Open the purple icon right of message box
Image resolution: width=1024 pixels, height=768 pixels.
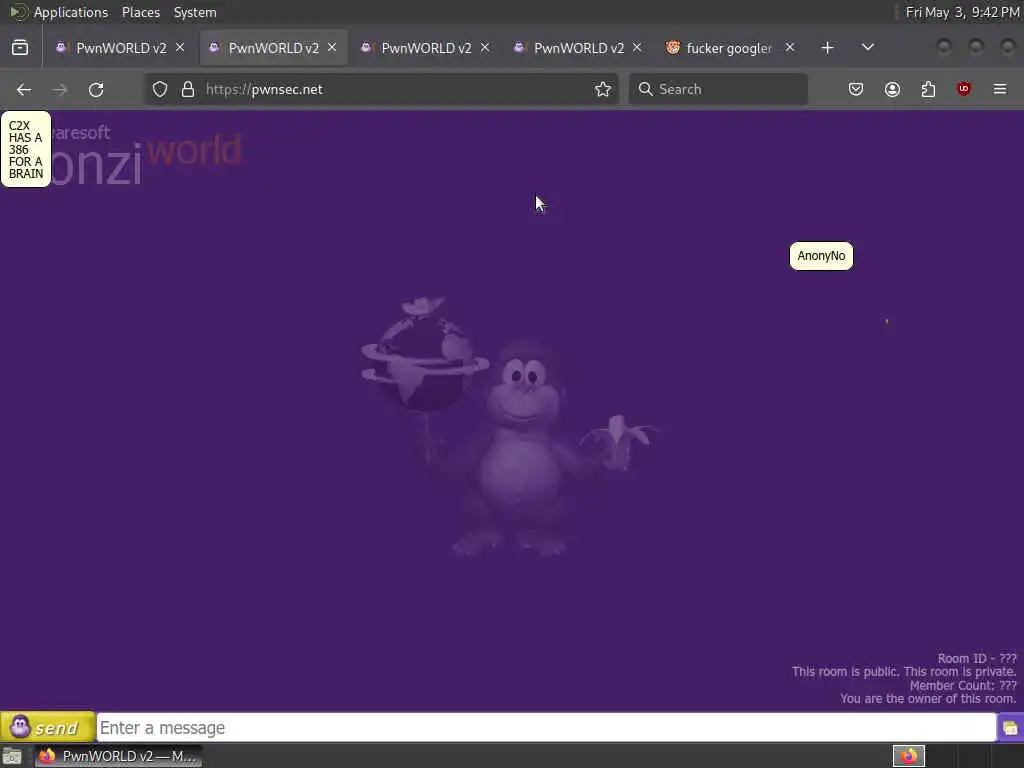coord(1010,728)
